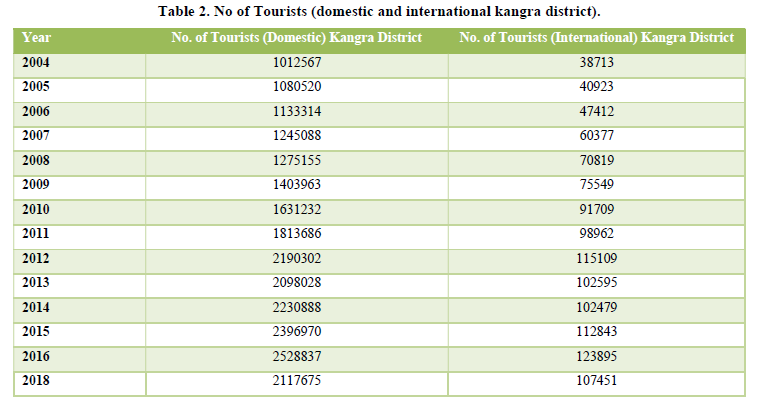759x406 pixels.
Task: Click domestic value 1631232 for 2010
Action: (296, 210)
